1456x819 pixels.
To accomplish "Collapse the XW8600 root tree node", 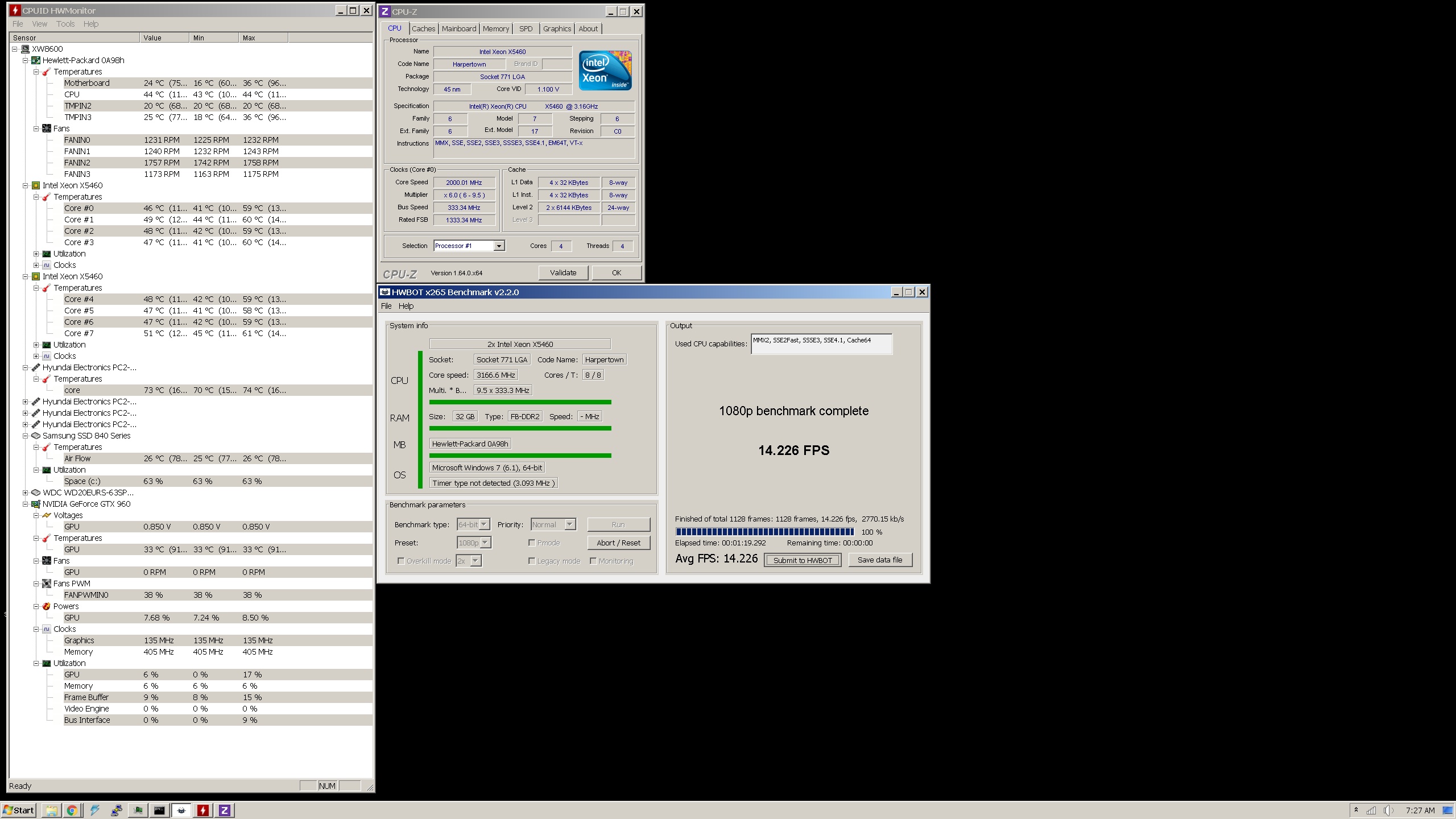I will click(15, 49).
